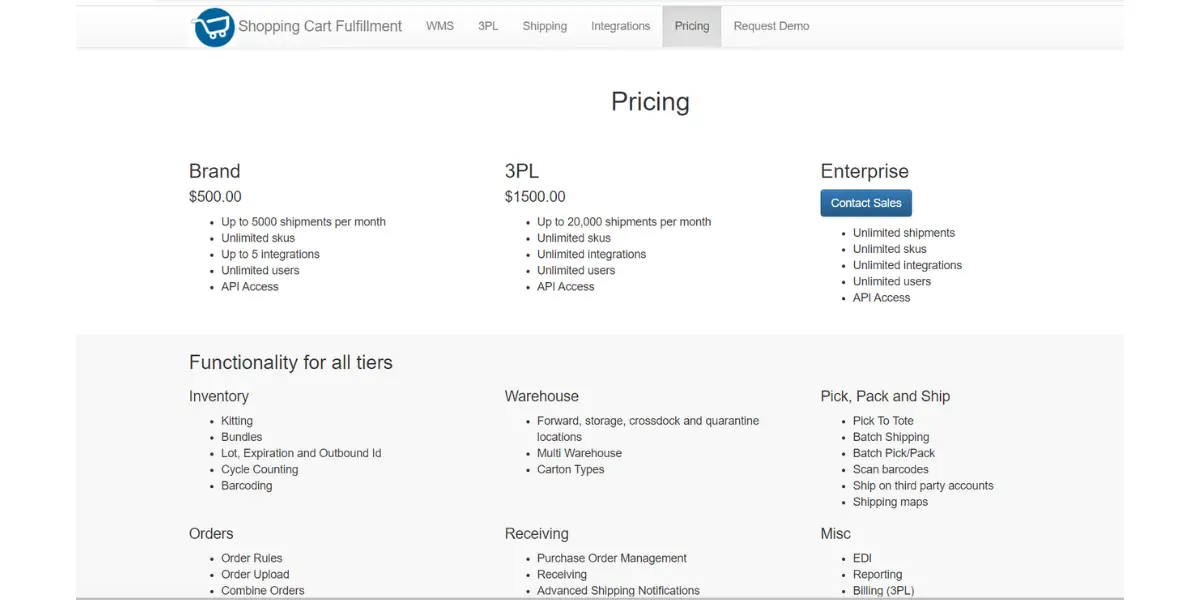This screenshot has height=600, width=1200.
Task: Click the Carton Types item
Action: (571, 469)
